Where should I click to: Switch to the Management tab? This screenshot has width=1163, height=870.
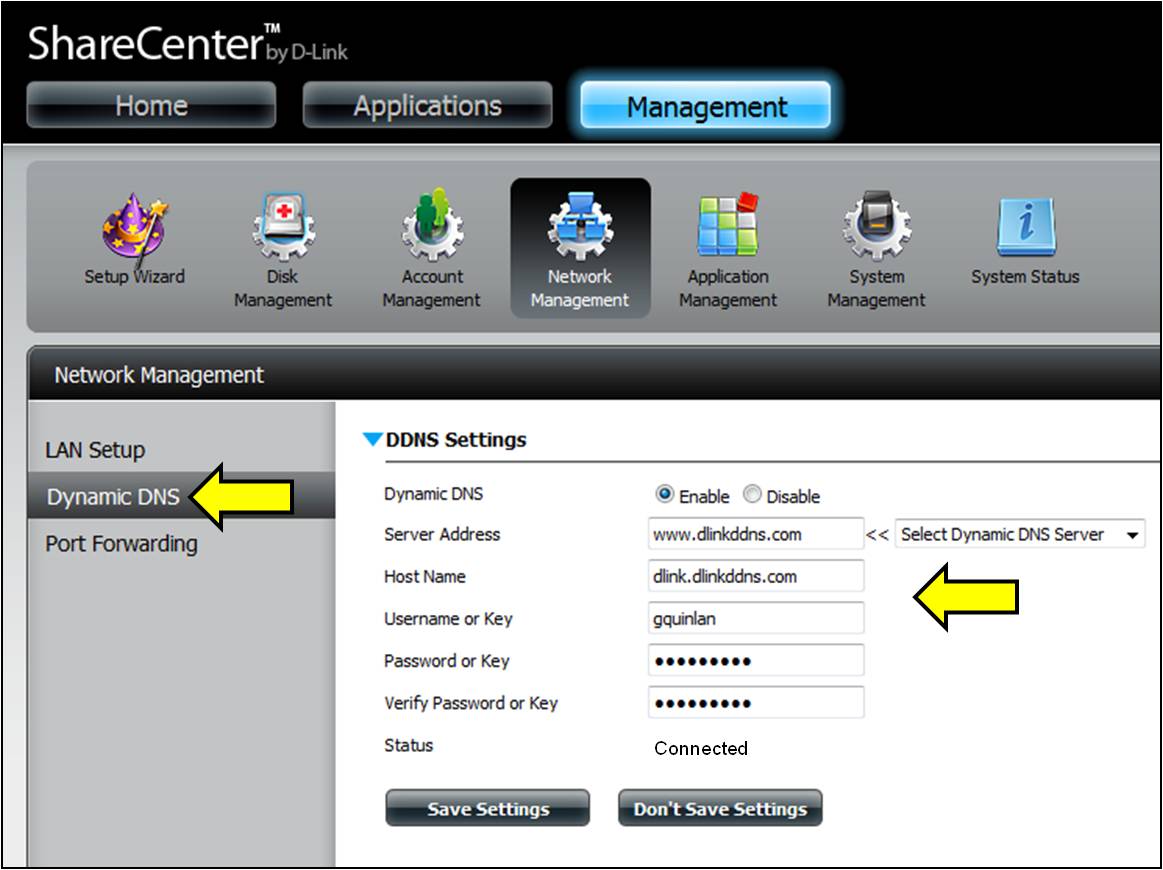(x=705, y=105)
